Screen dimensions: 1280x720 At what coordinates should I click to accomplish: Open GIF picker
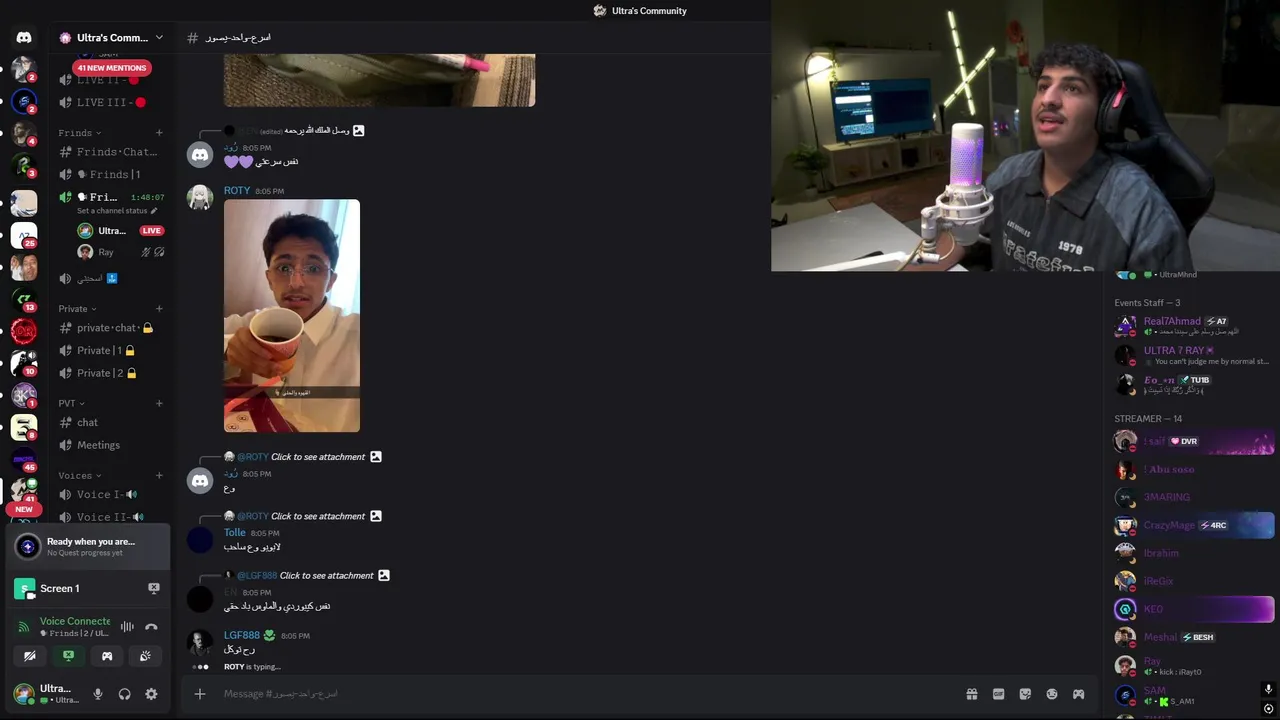pos(998,694)
